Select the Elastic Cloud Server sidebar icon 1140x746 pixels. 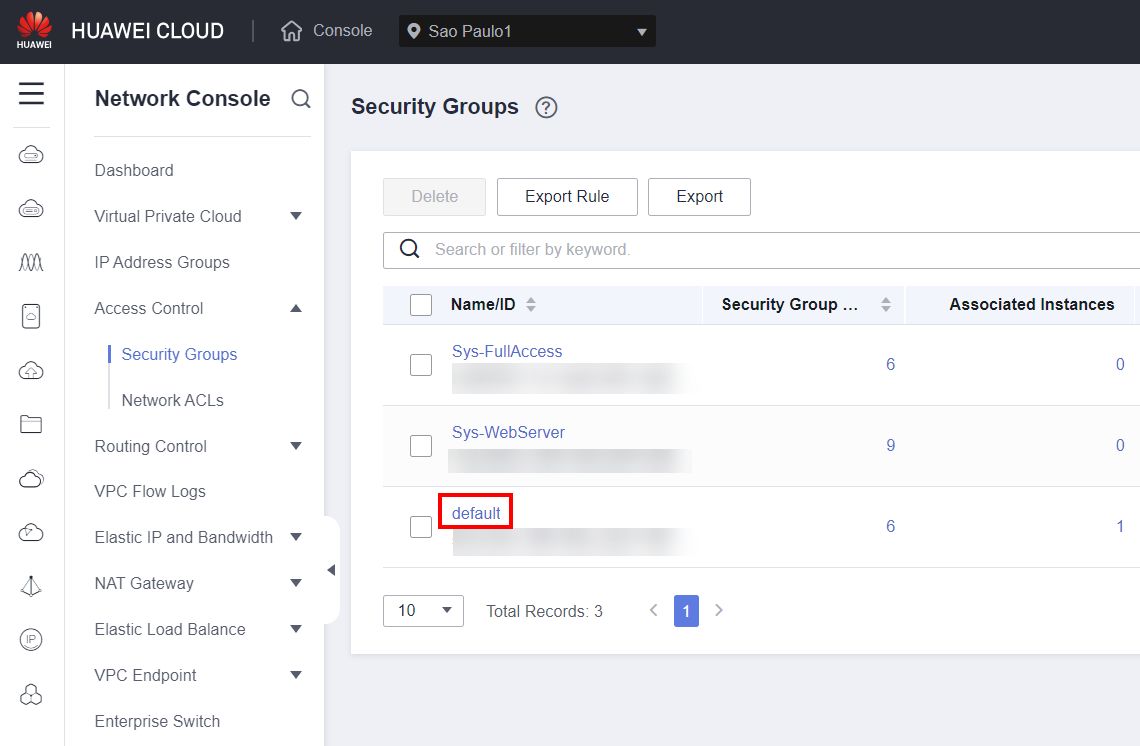click(x=31, y=155)
